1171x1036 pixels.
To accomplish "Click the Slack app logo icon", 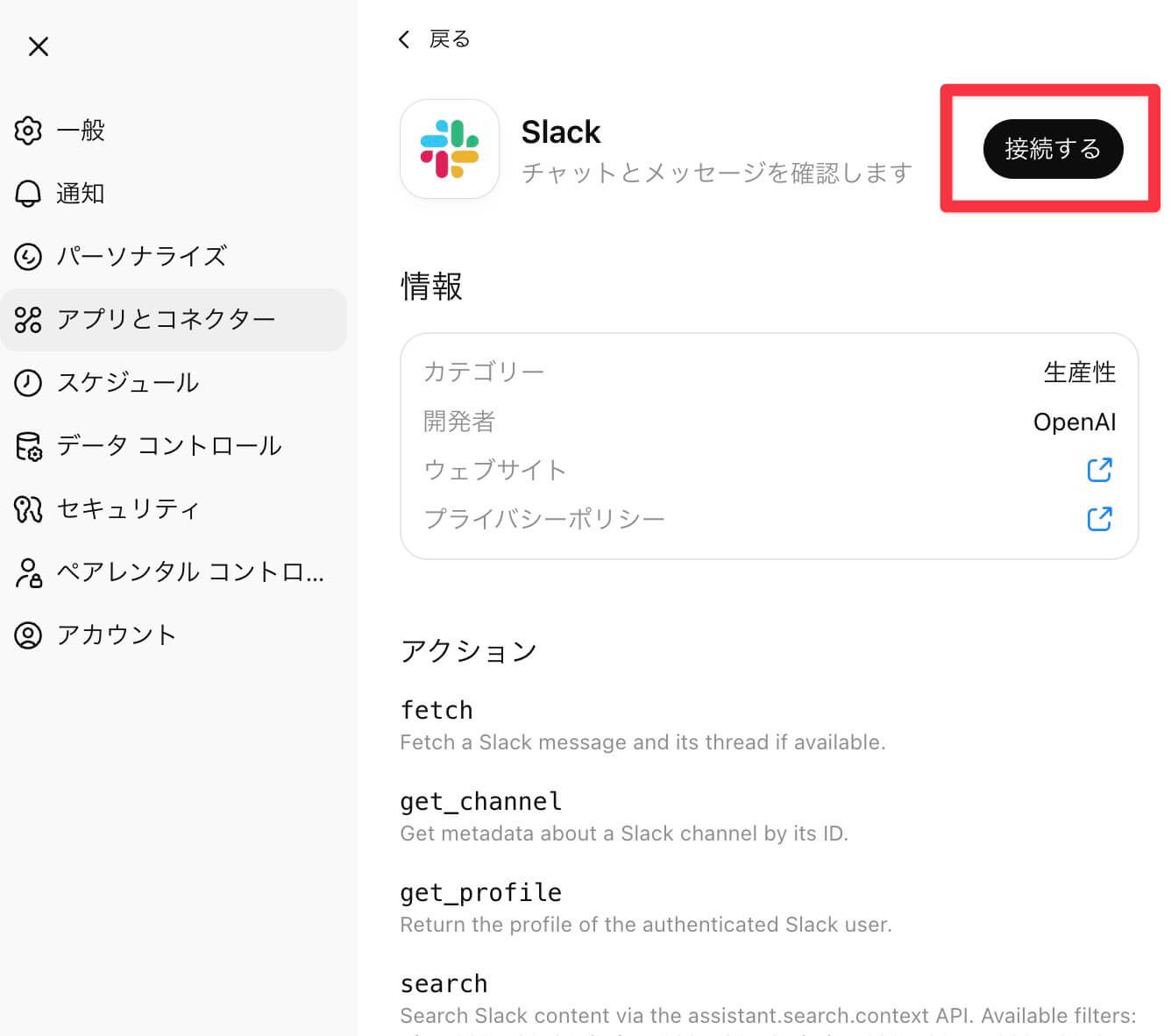I will 450,149.
